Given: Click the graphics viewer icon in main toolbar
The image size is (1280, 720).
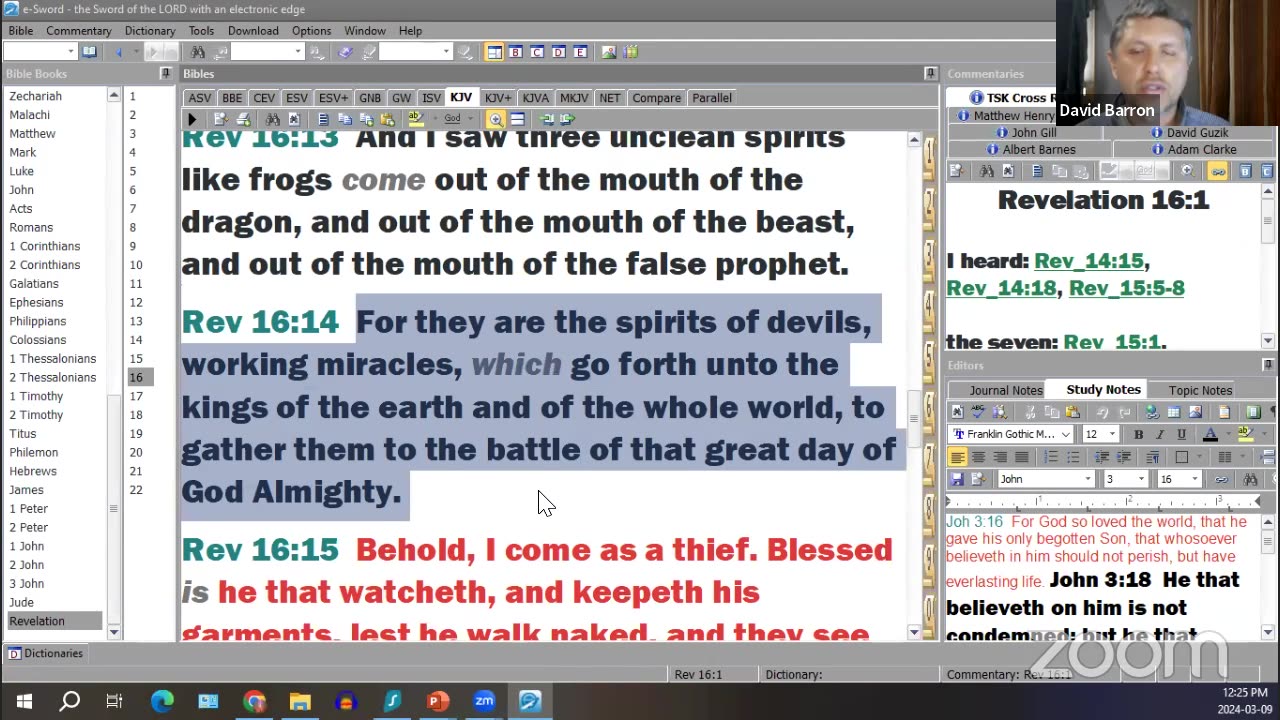Looking at the screenshot, I should [608, 52].
